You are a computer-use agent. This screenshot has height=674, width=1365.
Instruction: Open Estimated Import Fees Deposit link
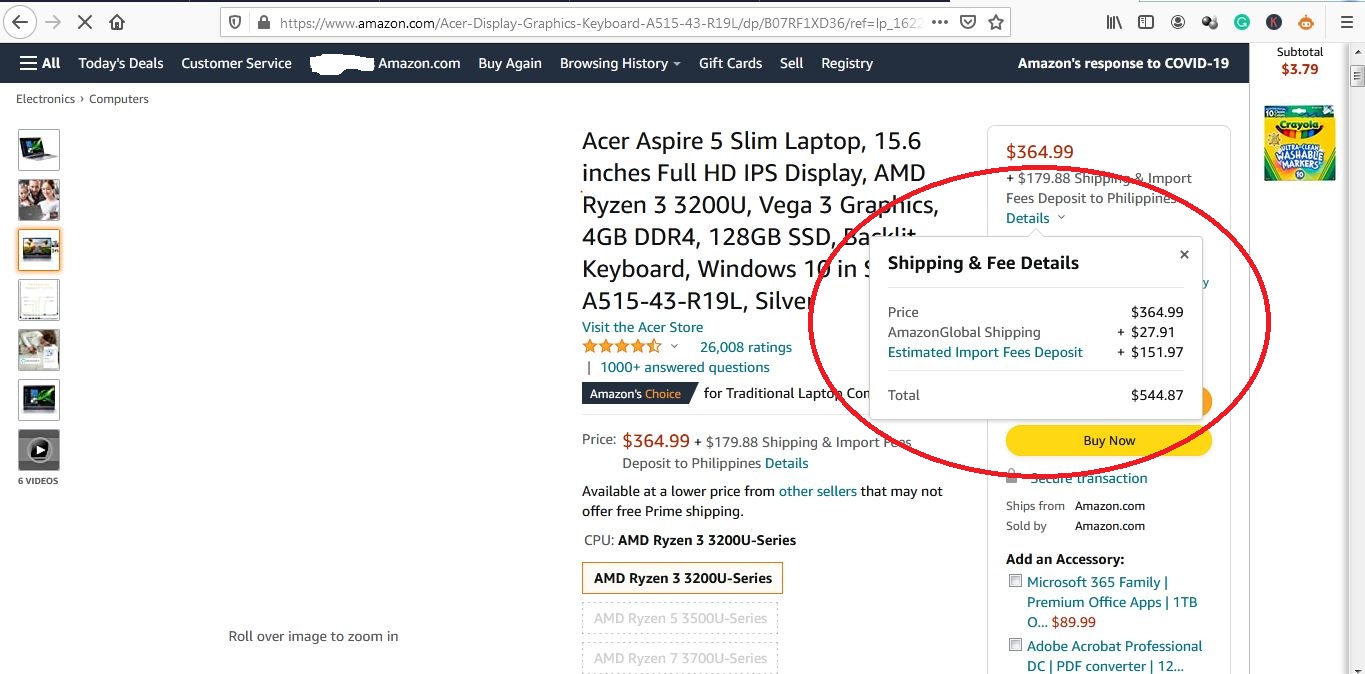[985, 352]
